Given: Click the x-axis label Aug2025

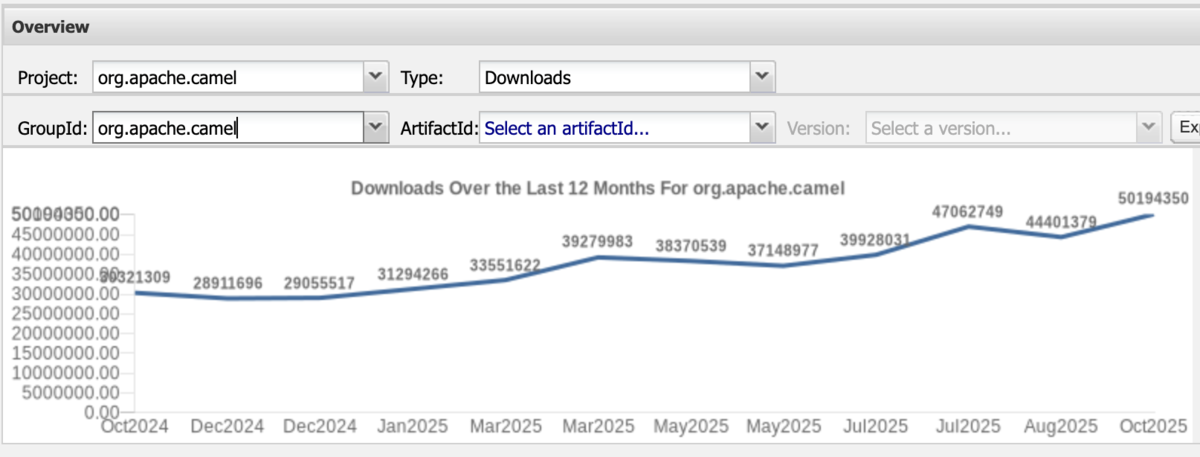Looking at the screenshot, I should click(1061, 426).
